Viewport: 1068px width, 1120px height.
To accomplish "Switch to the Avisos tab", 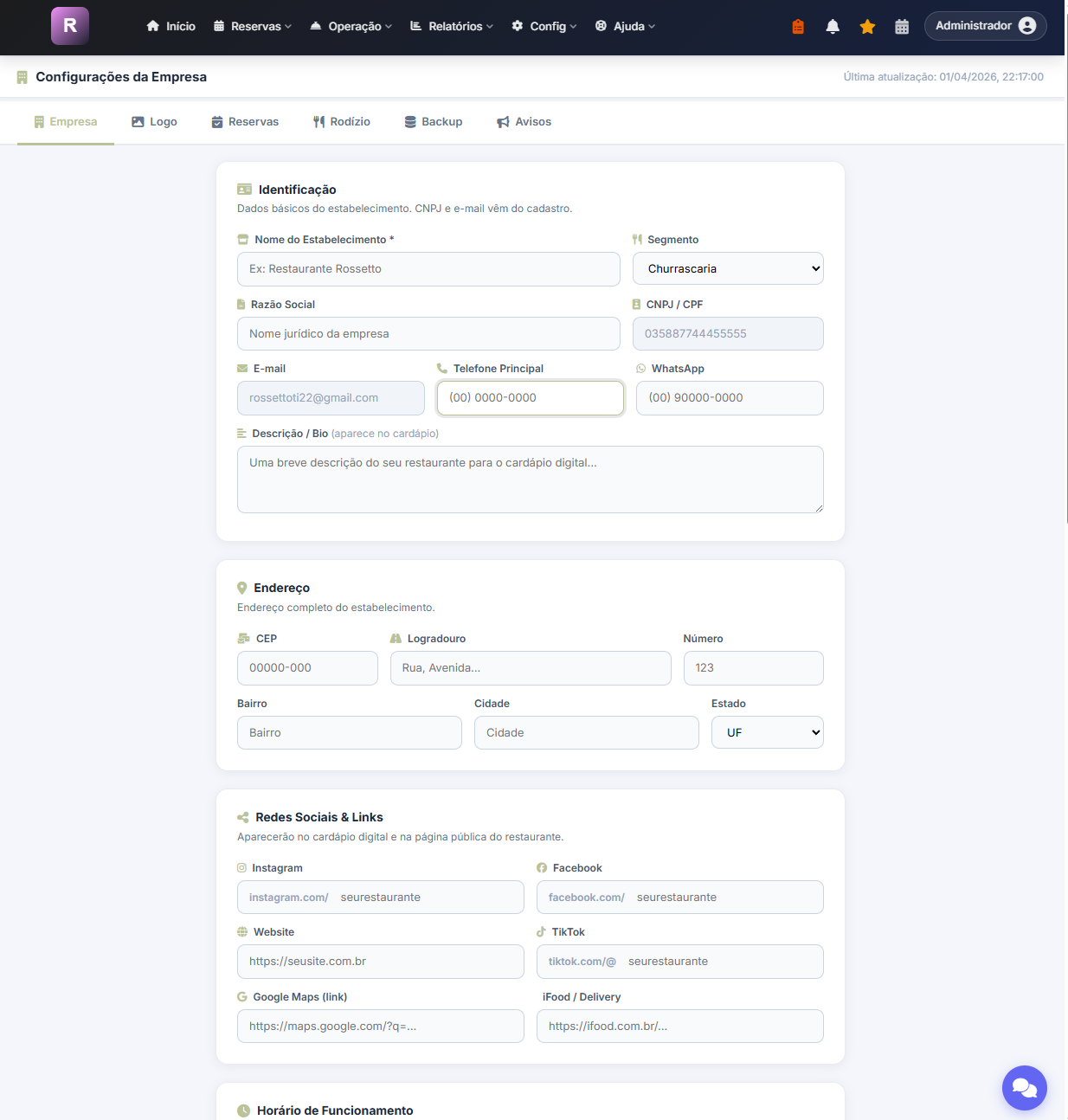I will 524,121.
